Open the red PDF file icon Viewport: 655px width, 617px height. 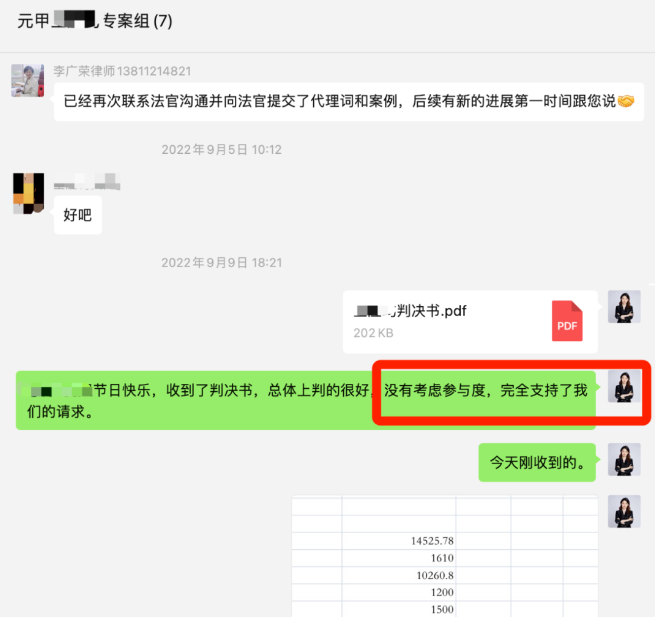[x=567, y=321]
